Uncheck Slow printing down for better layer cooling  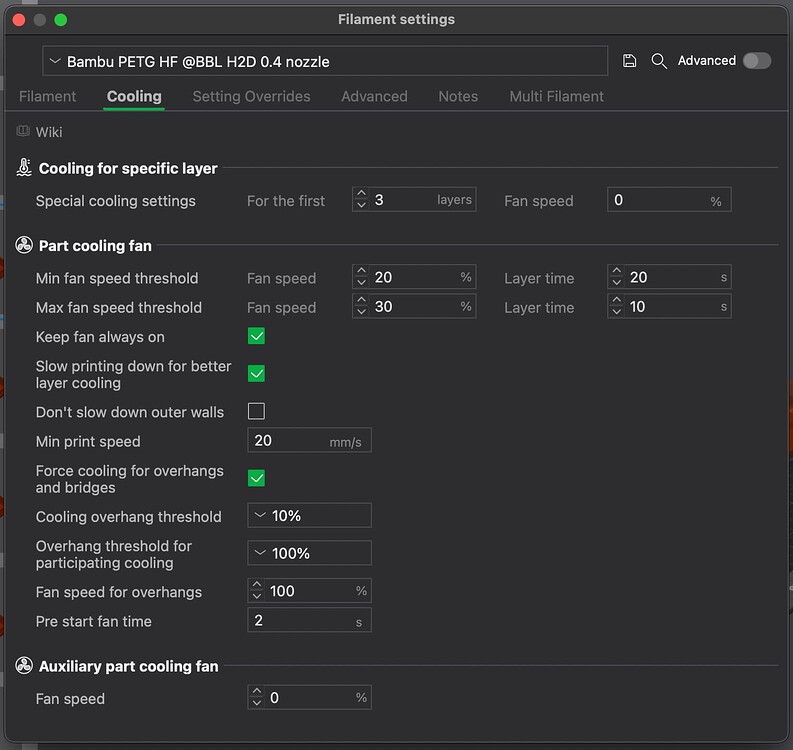pyautogui.click(x=256, y=374)
